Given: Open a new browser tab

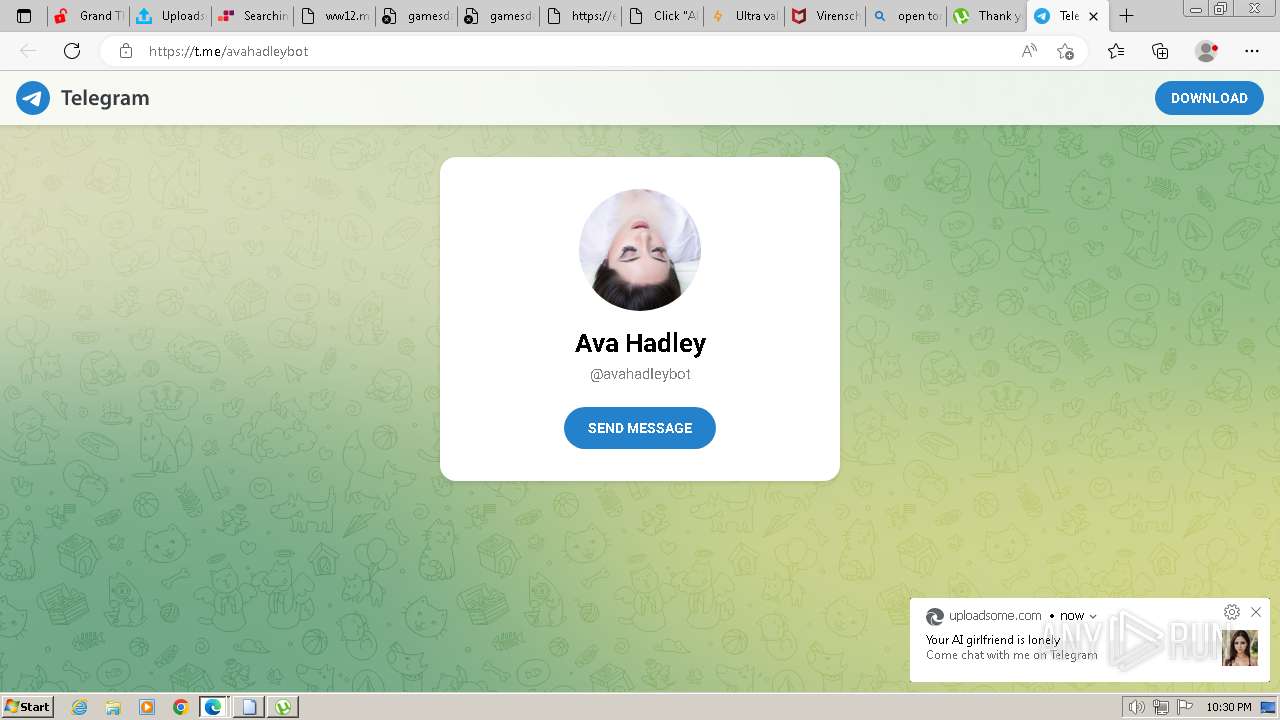Looking at the screenshot, I should pos(1126,16).
